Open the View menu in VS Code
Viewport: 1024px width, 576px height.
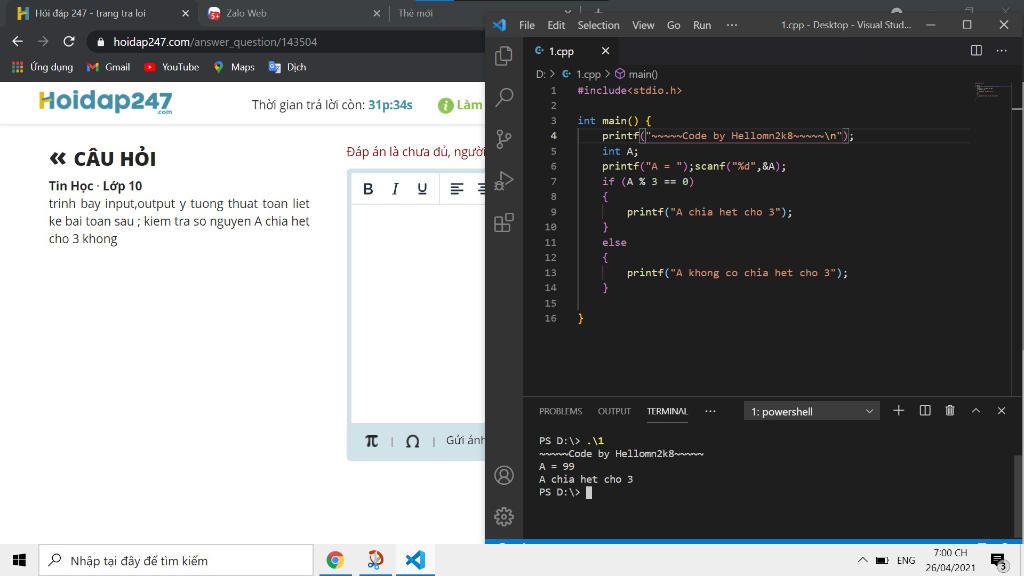coord(643,25)
